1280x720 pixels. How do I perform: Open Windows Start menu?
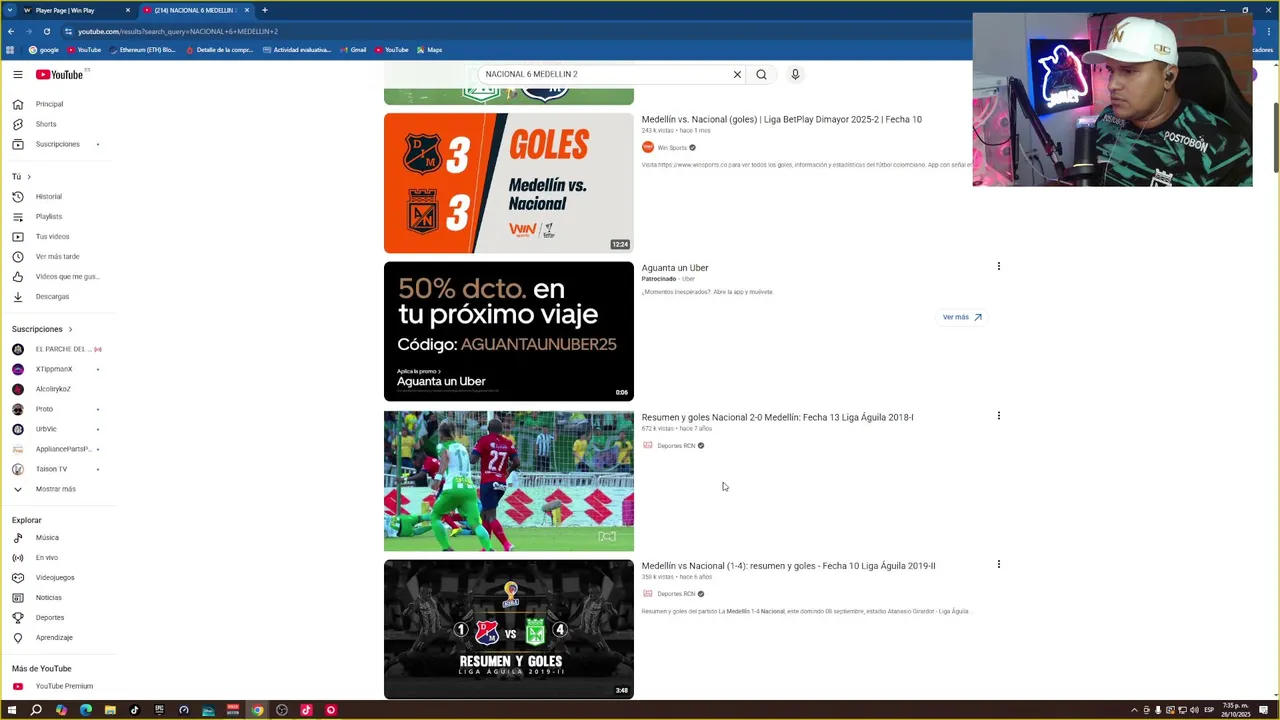[12, 710]
